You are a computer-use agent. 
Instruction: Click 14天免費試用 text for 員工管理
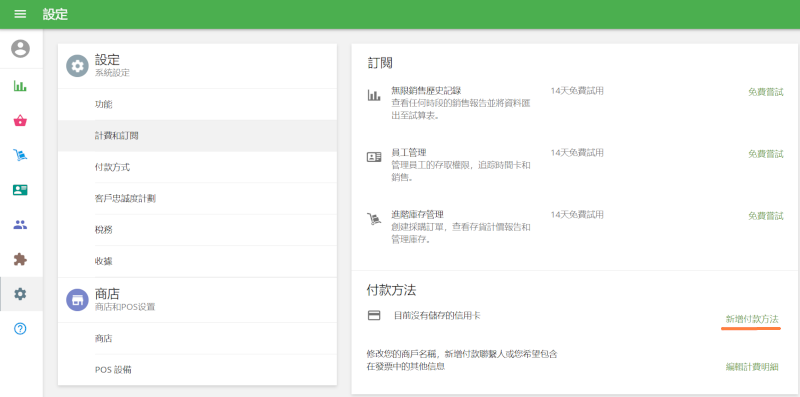click(x=577, y=153)
